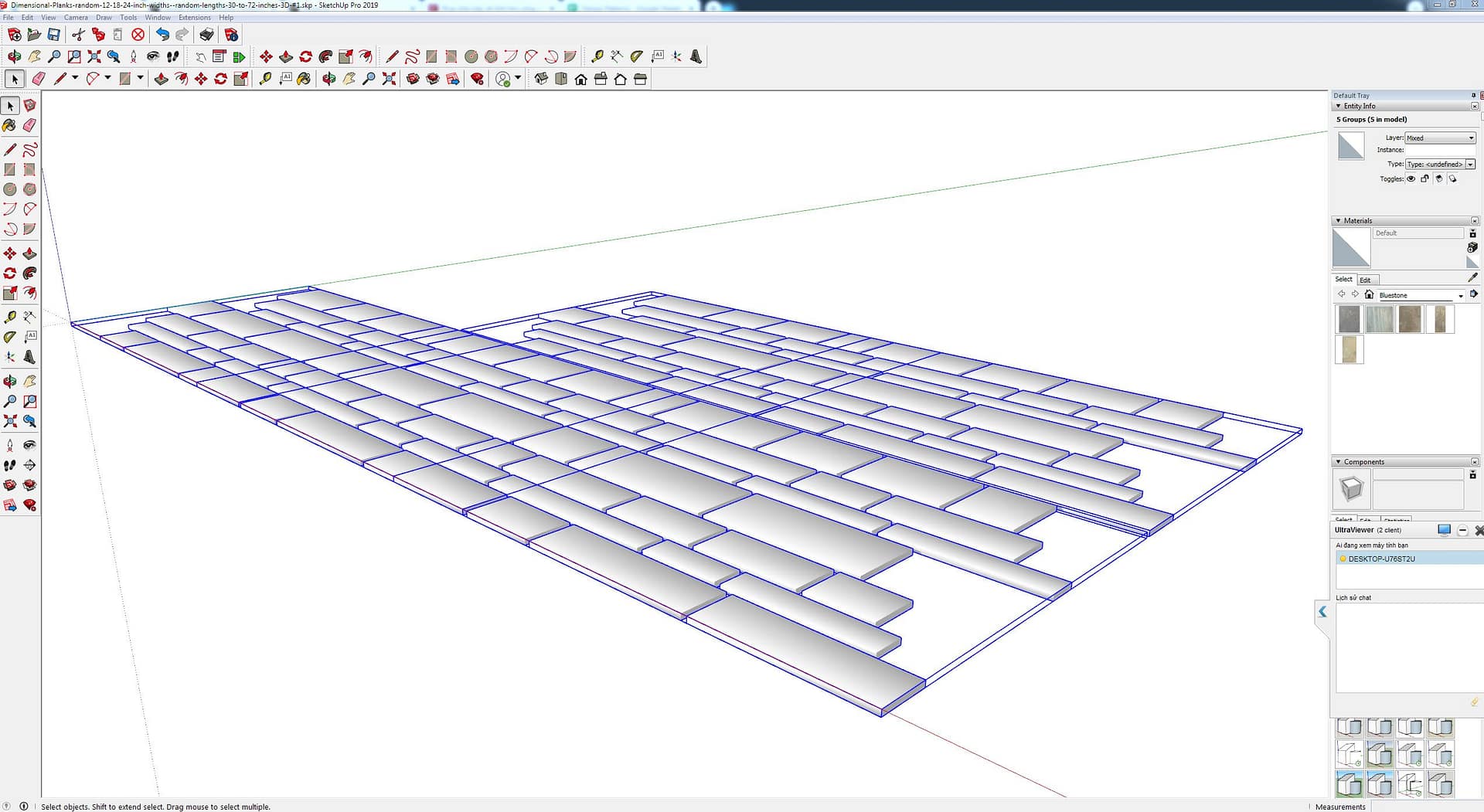
Task: Collapse the Materials panel section
Action: 1339,221
